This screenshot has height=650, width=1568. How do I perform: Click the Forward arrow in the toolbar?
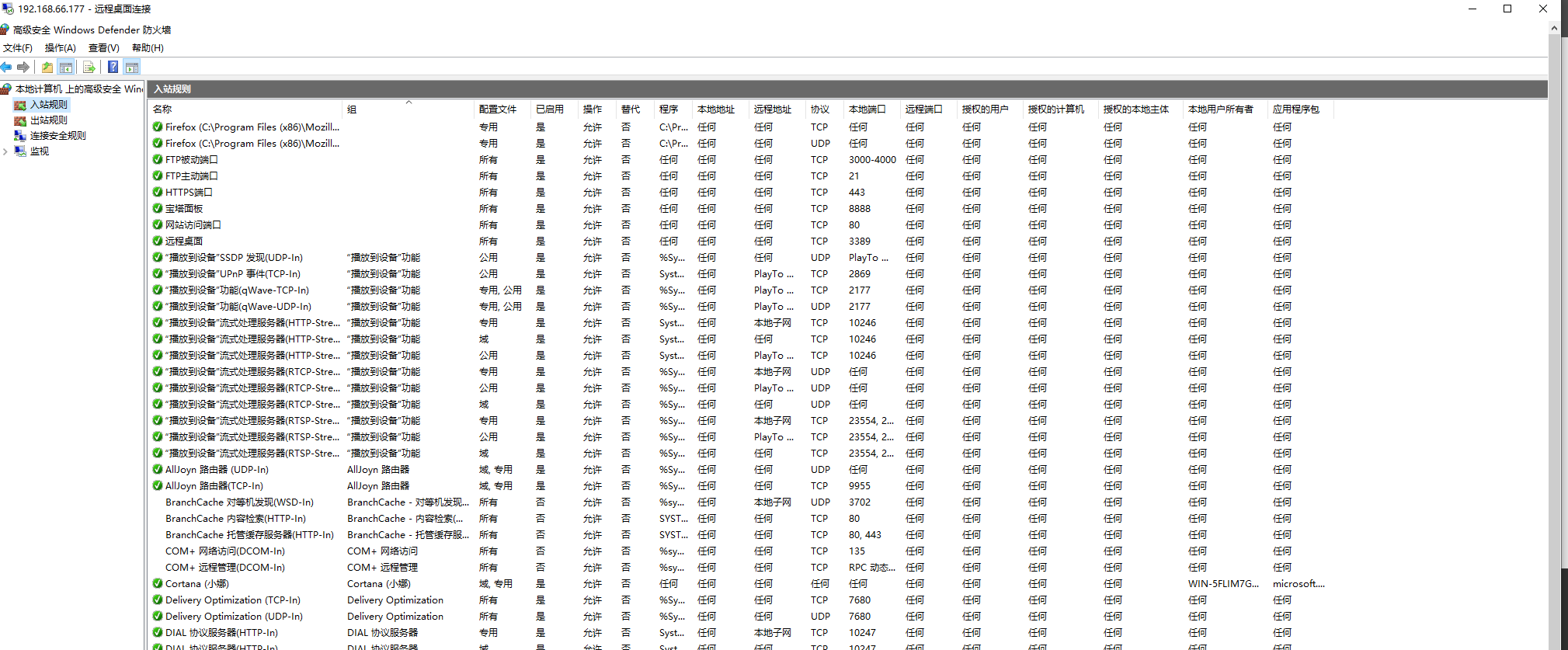tap(23, 68)
